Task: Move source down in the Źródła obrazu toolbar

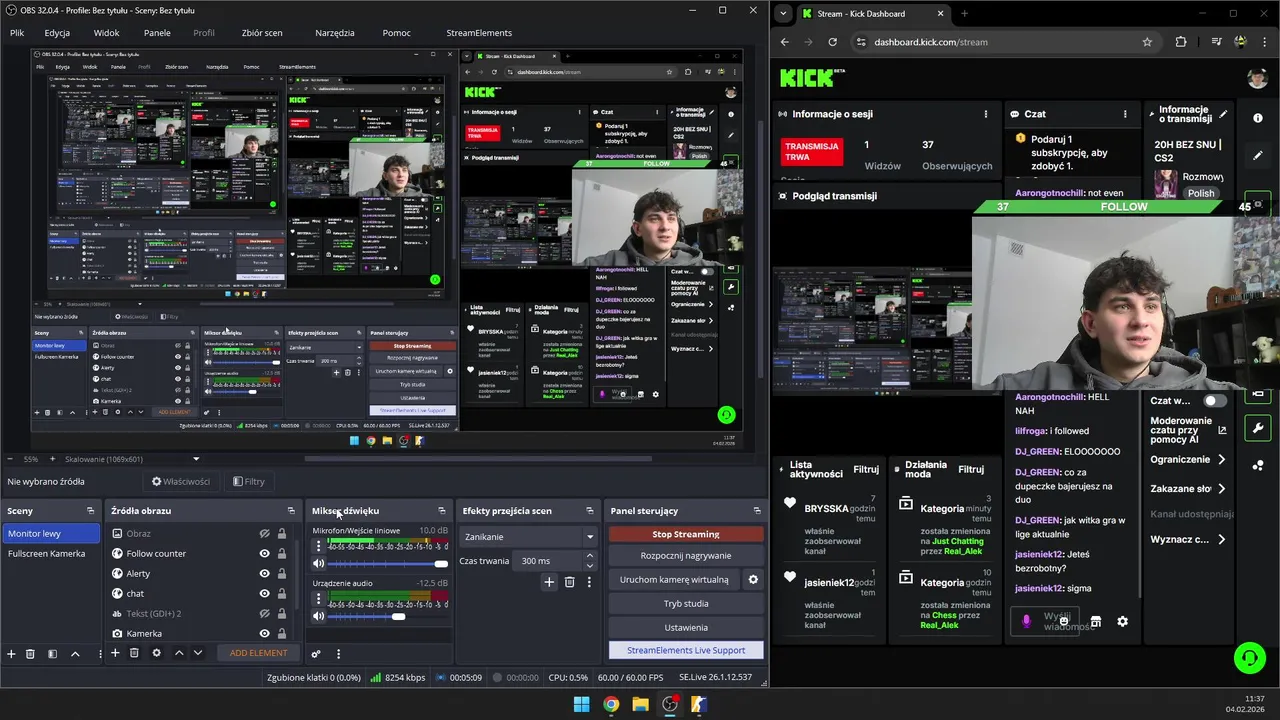Action: click(x=198, y=653)
